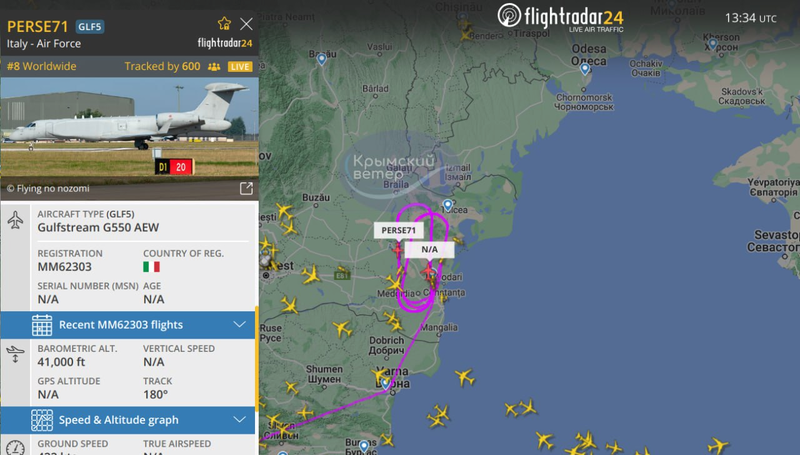Open the flightradar24 logo at top
This screenshot has height=455, width=800.
click(x=560, y=17)
